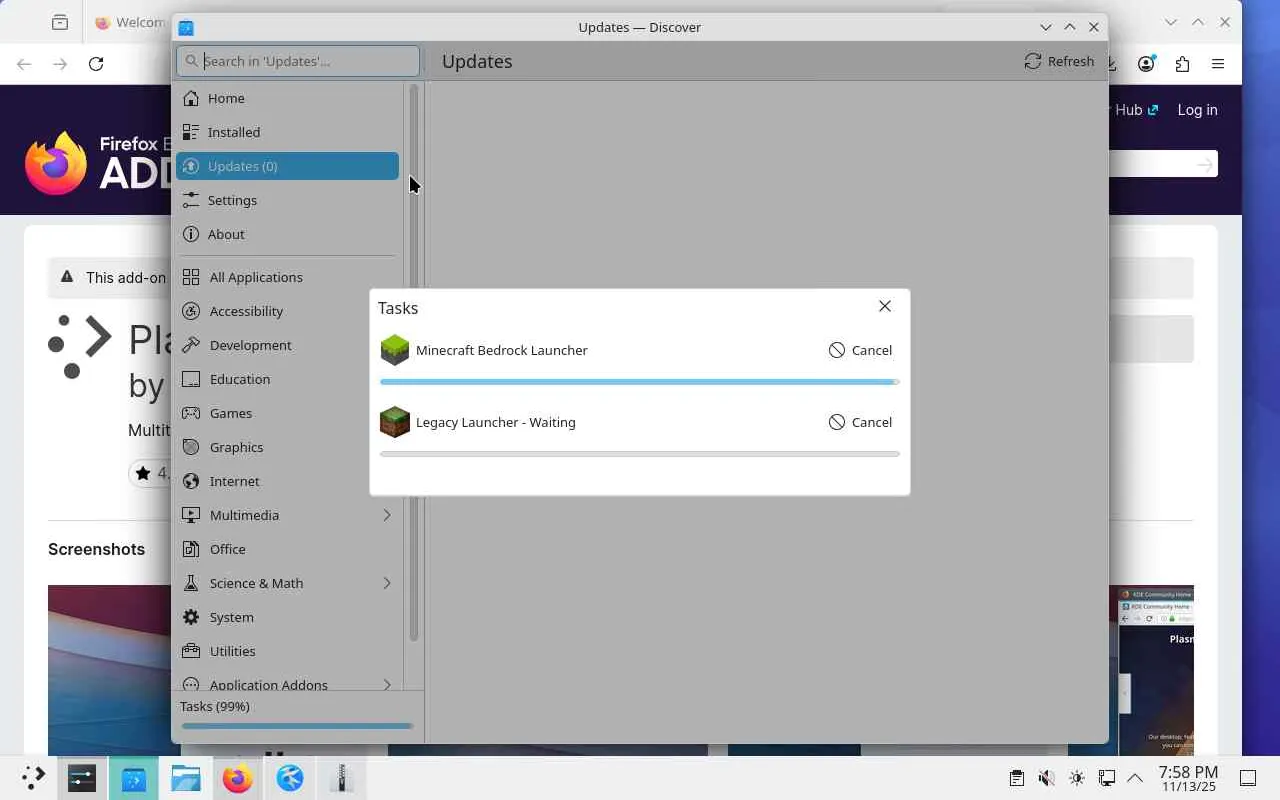Screen dimensions: 1280x800
Task: Go forward in the Firefox window
Action: (x=60, y=64)
